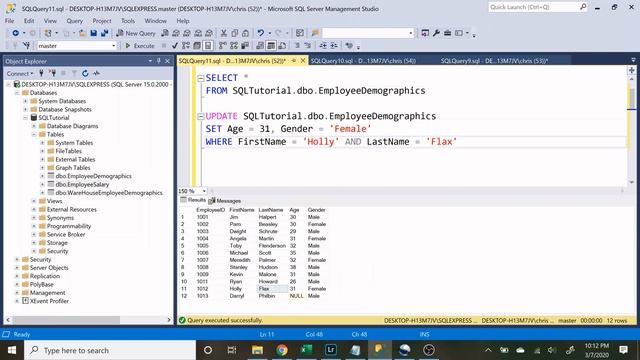Click the Decrease Indent icon
The image size is (640, 360).
323,46
